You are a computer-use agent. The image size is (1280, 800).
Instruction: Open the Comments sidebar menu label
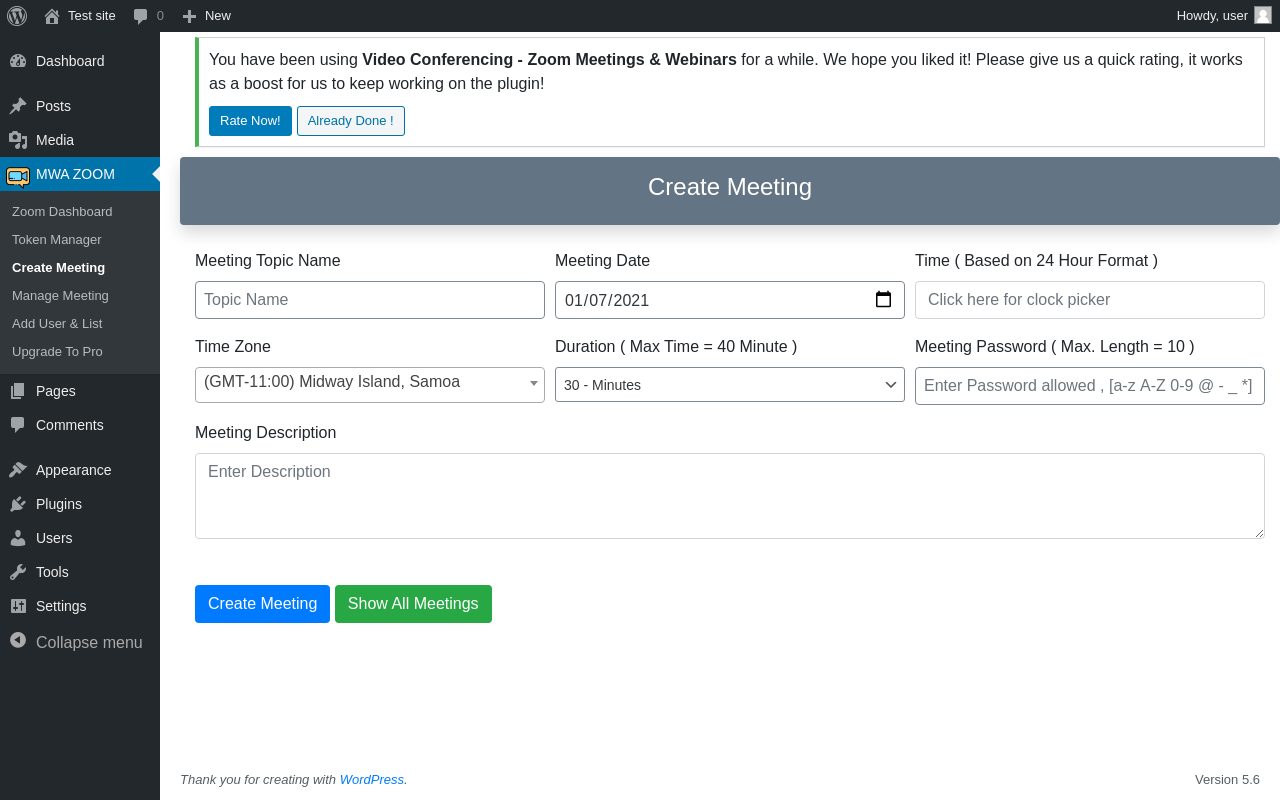(70, 425)
